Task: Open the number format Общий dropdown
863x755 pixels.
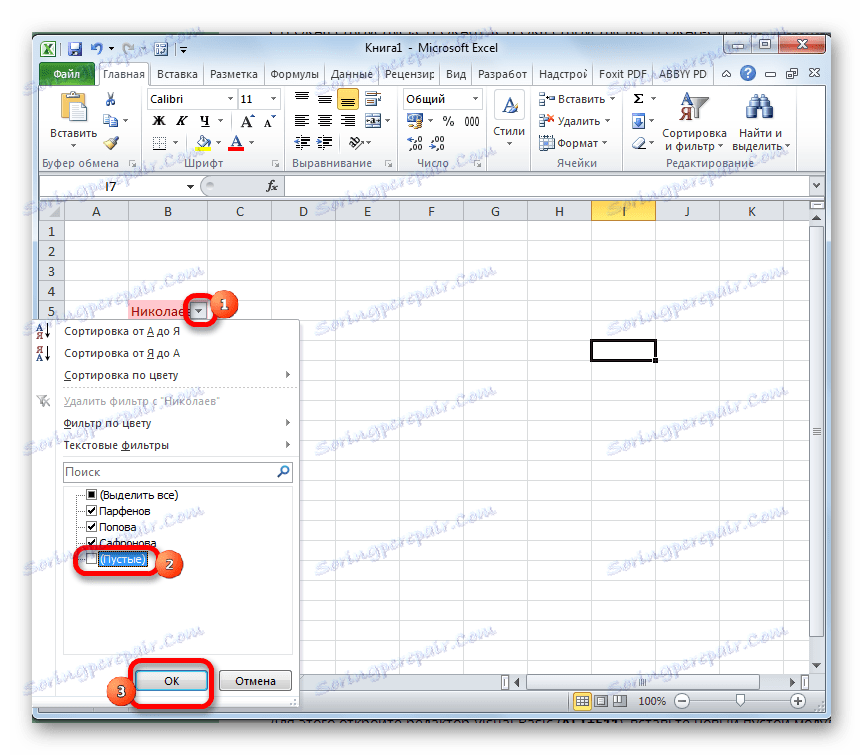Action: coord(476,99)
